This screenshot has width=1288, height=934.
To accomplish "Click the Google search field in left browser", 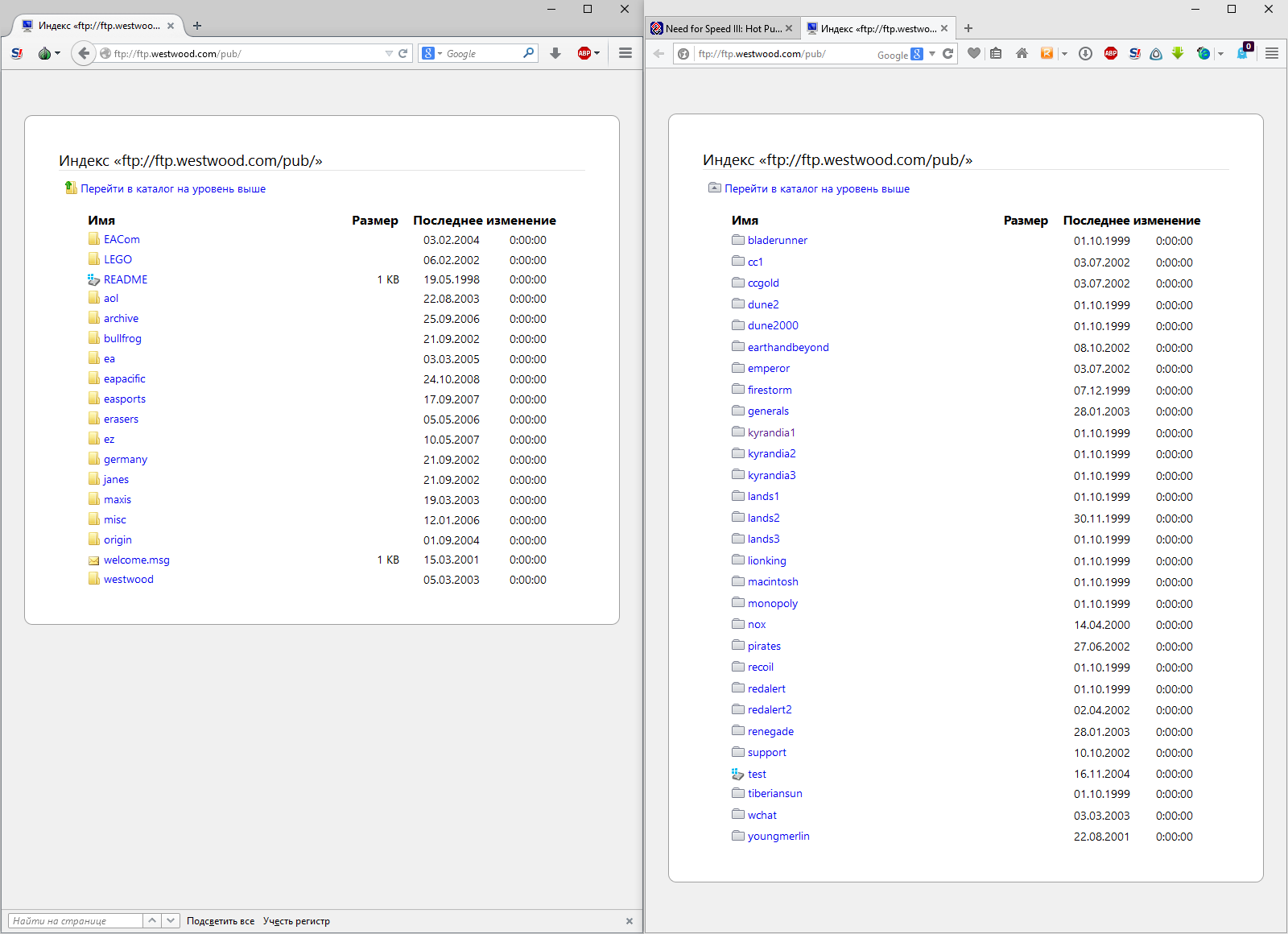I will tap(482, 53).
